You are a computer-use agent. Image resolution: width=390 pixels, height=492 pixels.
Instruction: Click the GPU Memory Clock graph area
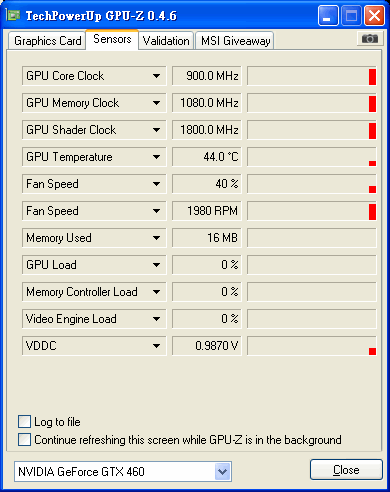coord(312,103)
